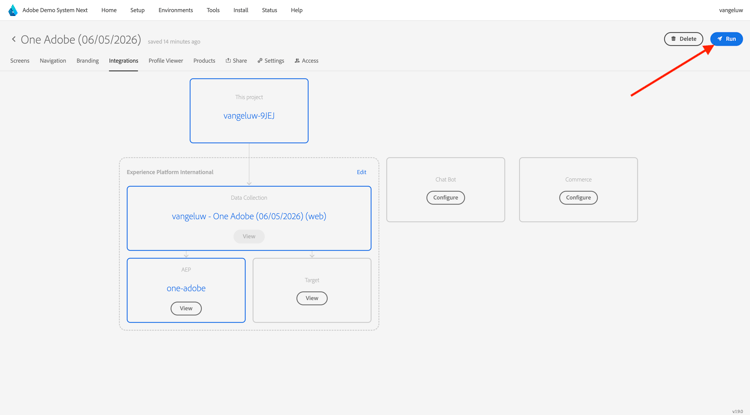Switch to the Screens tab
750x415 pixels.
coord(20,61)
